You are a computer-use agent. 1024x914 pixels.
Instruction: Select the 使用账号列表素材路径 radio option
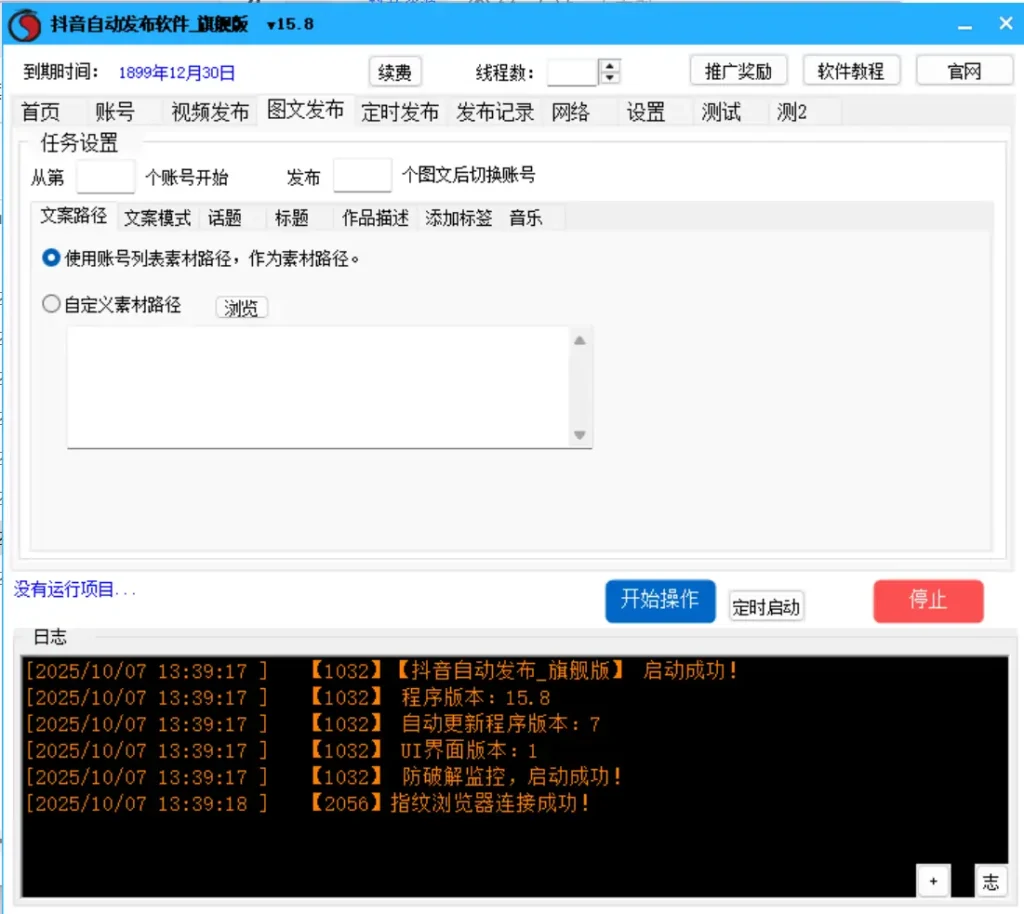[50, 257]
